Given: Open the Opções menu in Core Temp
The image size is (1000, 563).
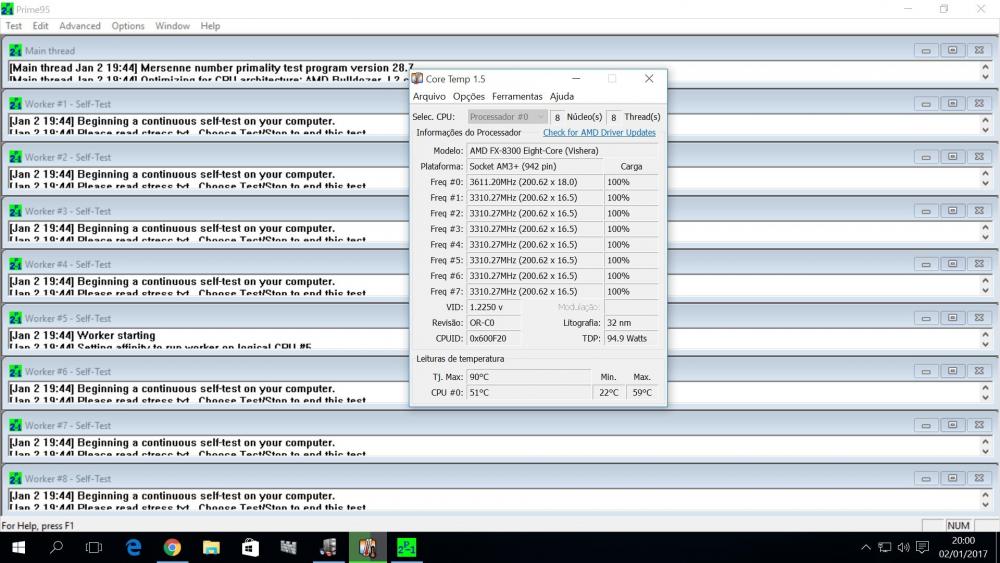Looking at the screenshot, I should (x=468, y=97).
